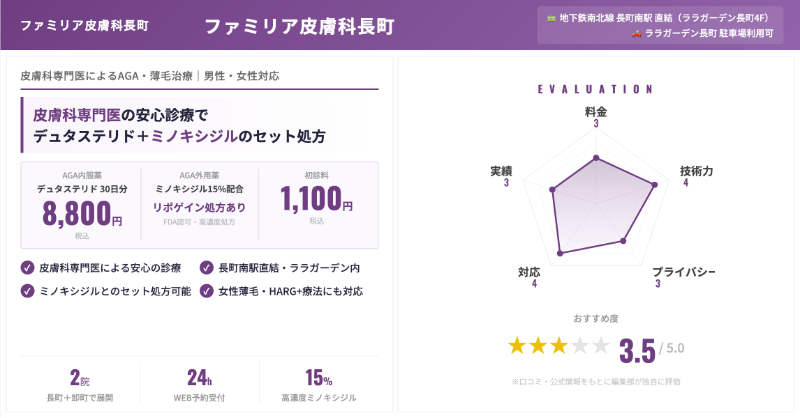Click the first gold rating star
This screenshot has height=418, width=800.
[x=517, y=346]
